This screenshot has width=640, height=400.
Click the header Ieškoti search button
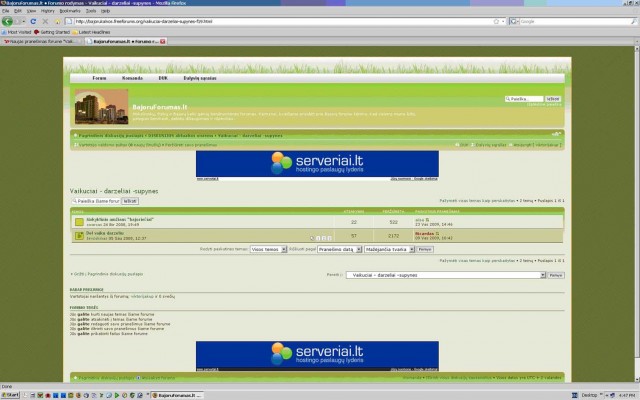(553, 99)
